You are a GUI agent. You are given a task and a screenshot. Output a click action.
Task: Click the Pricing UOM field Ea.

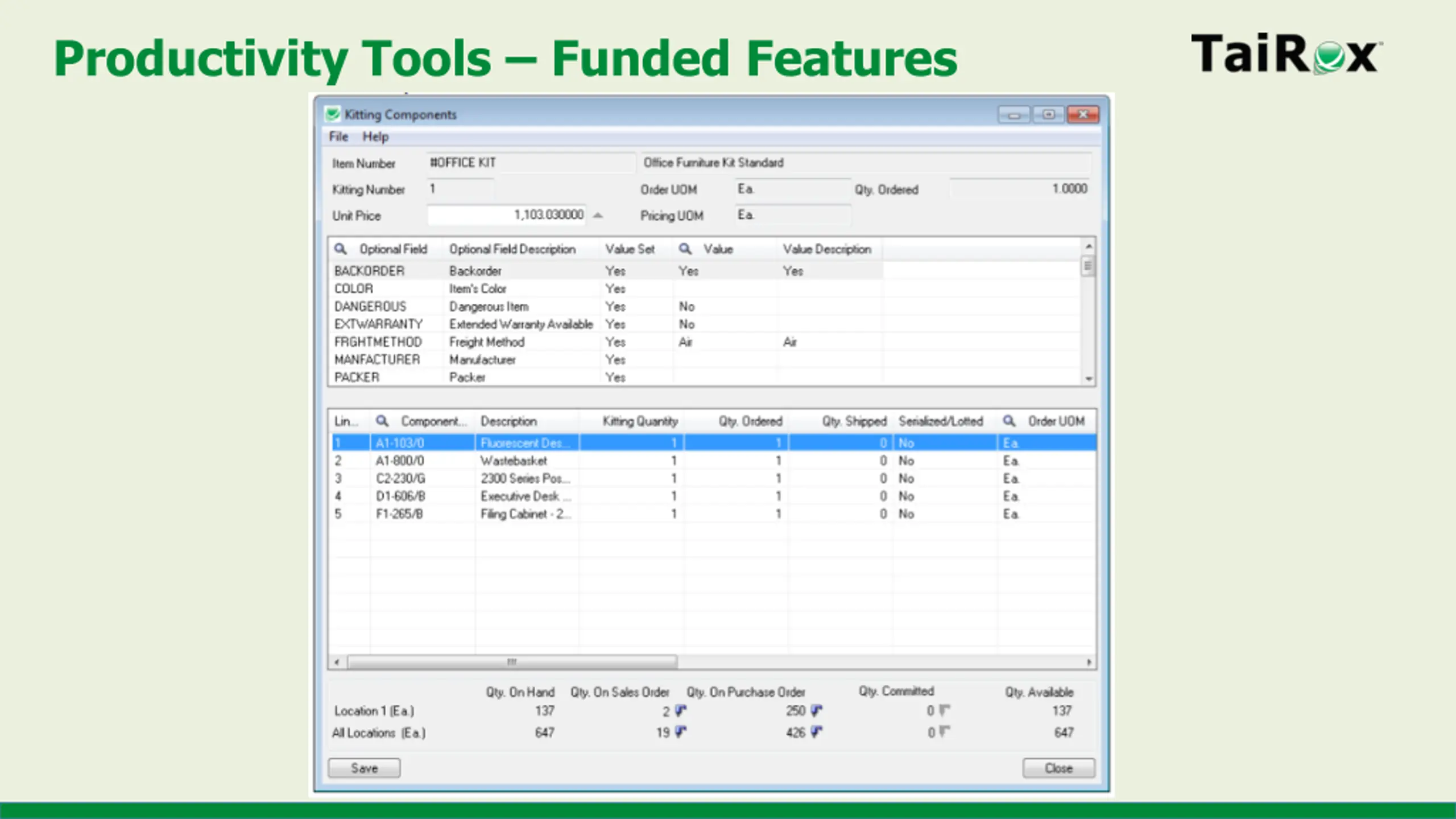tap(792, 215)
